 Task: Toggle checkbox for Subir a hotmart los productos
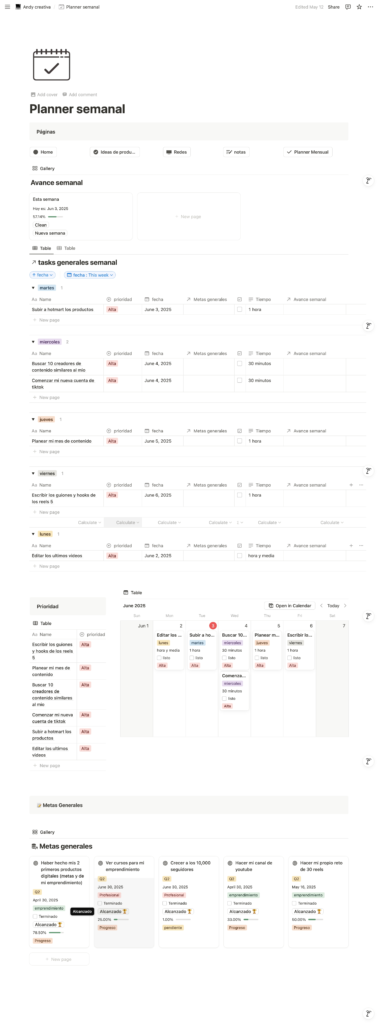click(239, 309)
